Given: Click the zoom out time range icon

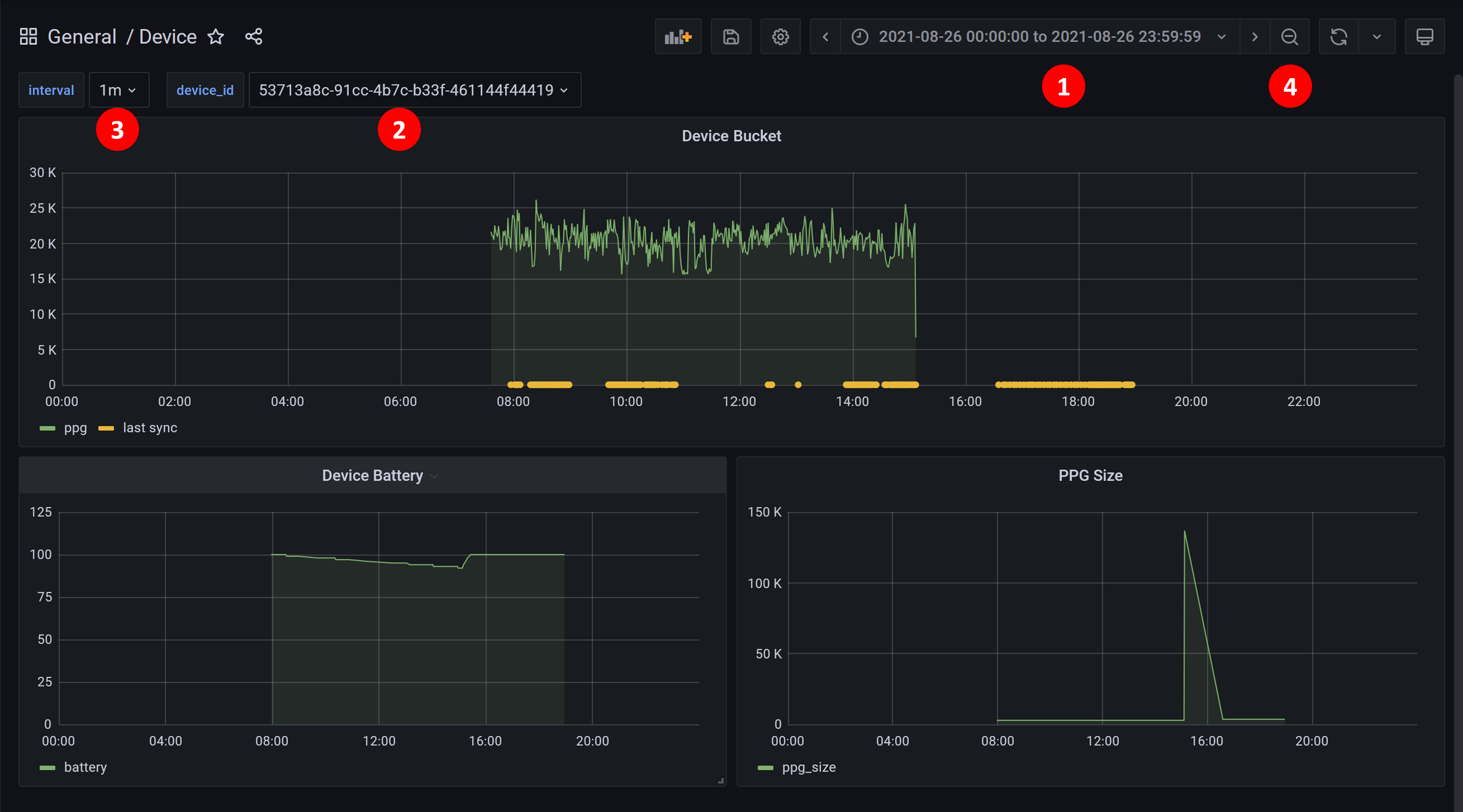Looking at the screenshot, I should point(1290,36).
